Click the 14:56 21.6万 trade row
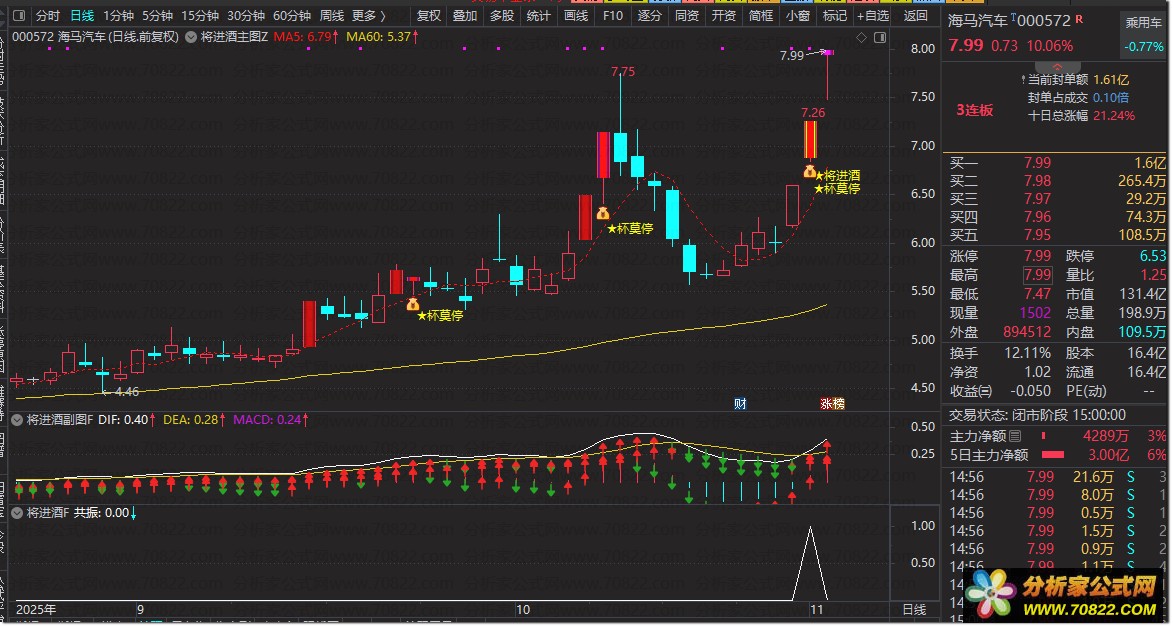Screen dimensions: 1173x626 click(x=1057, y=477)
